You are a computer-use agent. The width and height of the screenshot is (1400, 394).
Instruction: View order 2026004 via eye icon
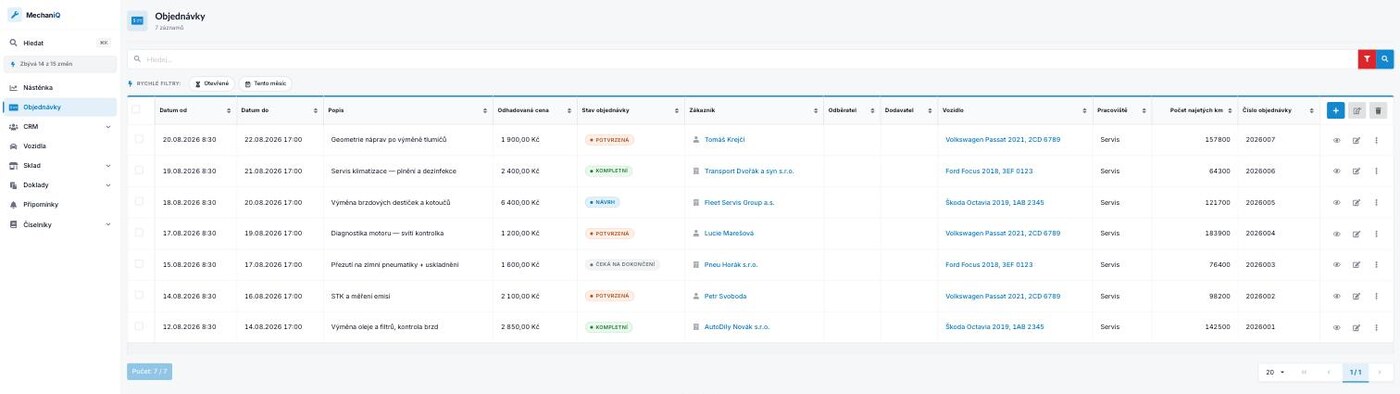point(1336,233)
